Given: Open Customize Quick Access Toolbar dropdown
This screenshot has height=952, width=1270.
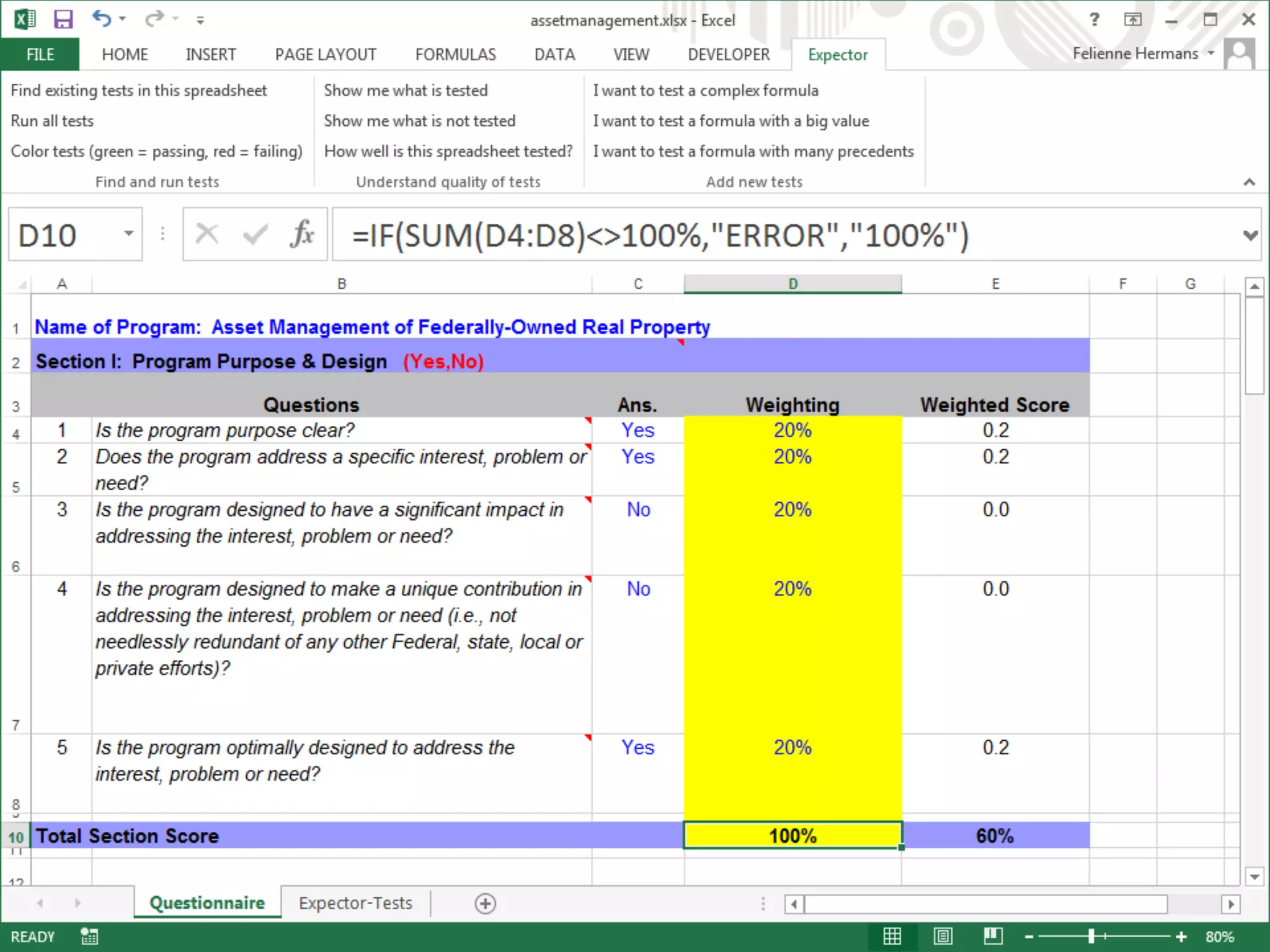Looking at the screenshot, I should pyautogui.click(x=200, y=20).
